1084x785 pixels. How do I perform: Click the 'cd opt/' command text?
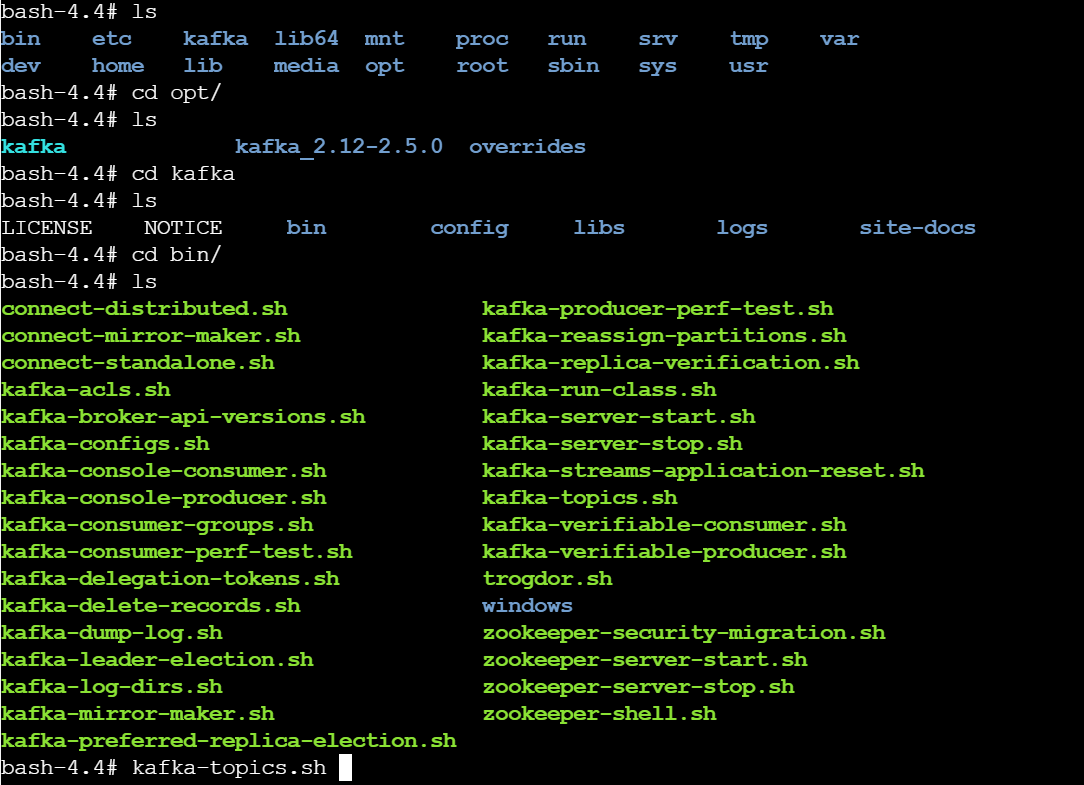tap(176, 93)
